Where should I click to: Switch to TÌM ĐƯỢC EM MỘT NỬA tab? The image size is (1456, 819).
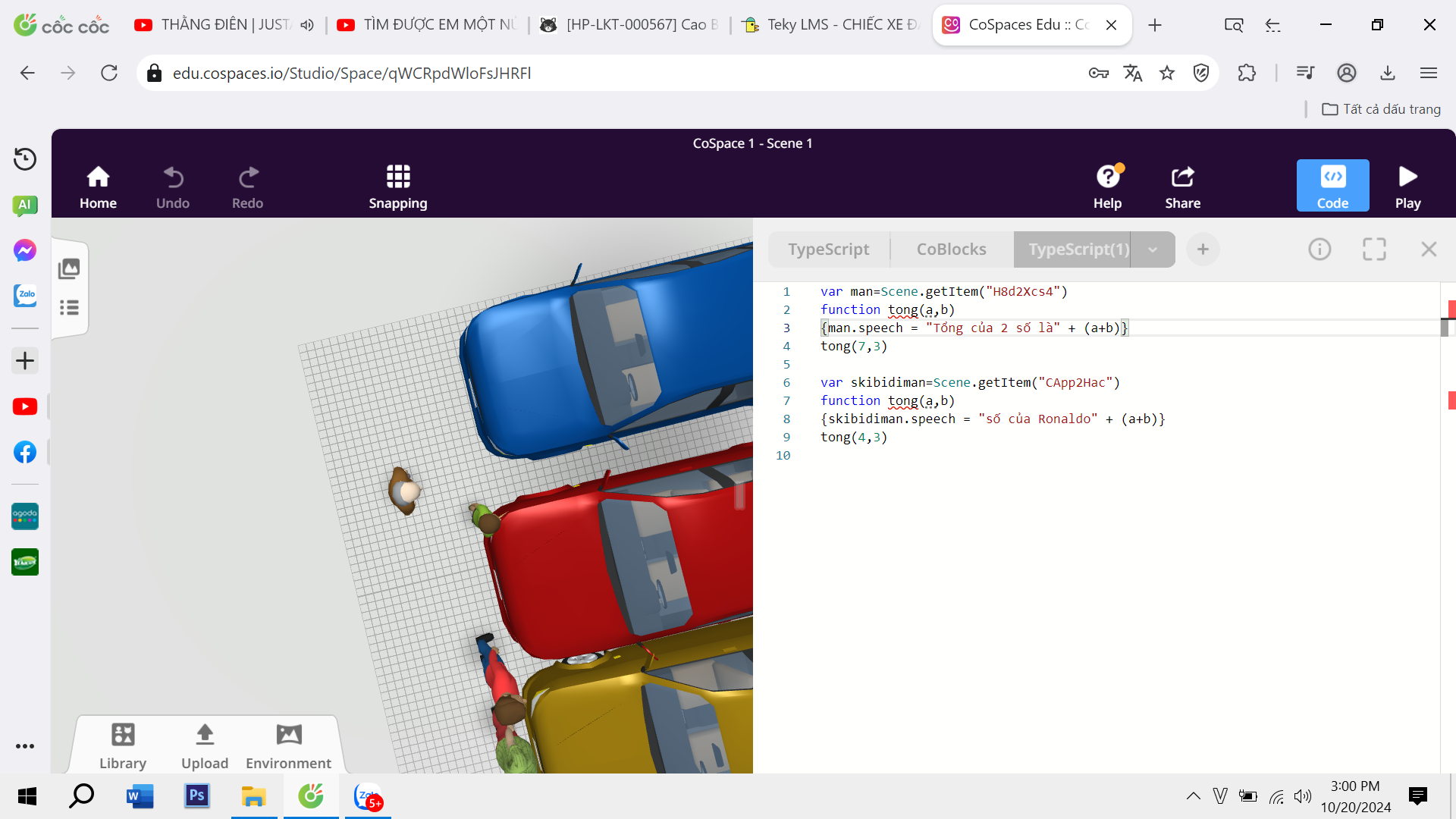coord(428,24)
